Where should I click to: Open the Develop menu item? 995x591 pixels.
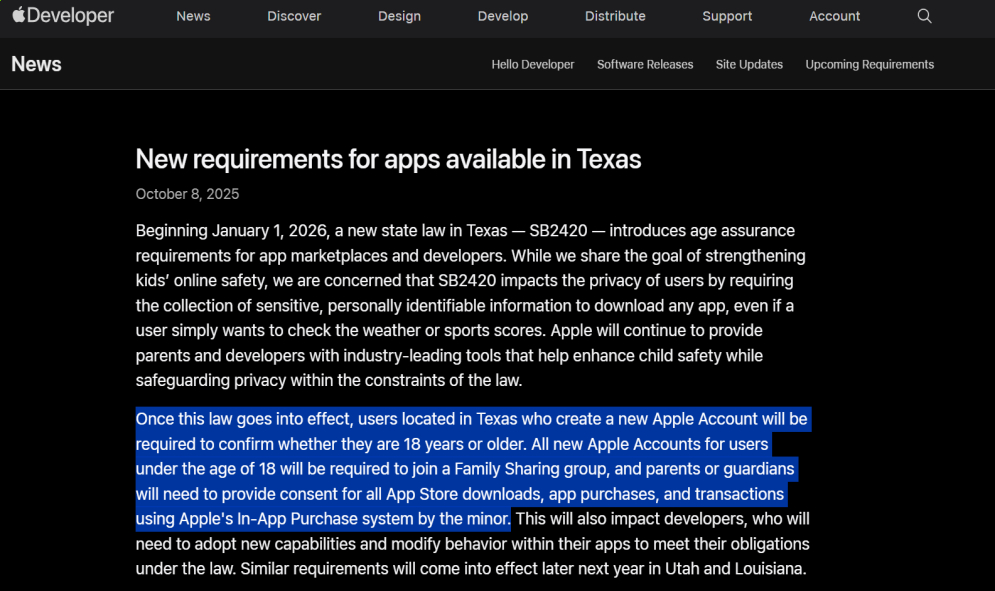coord(503,16)
